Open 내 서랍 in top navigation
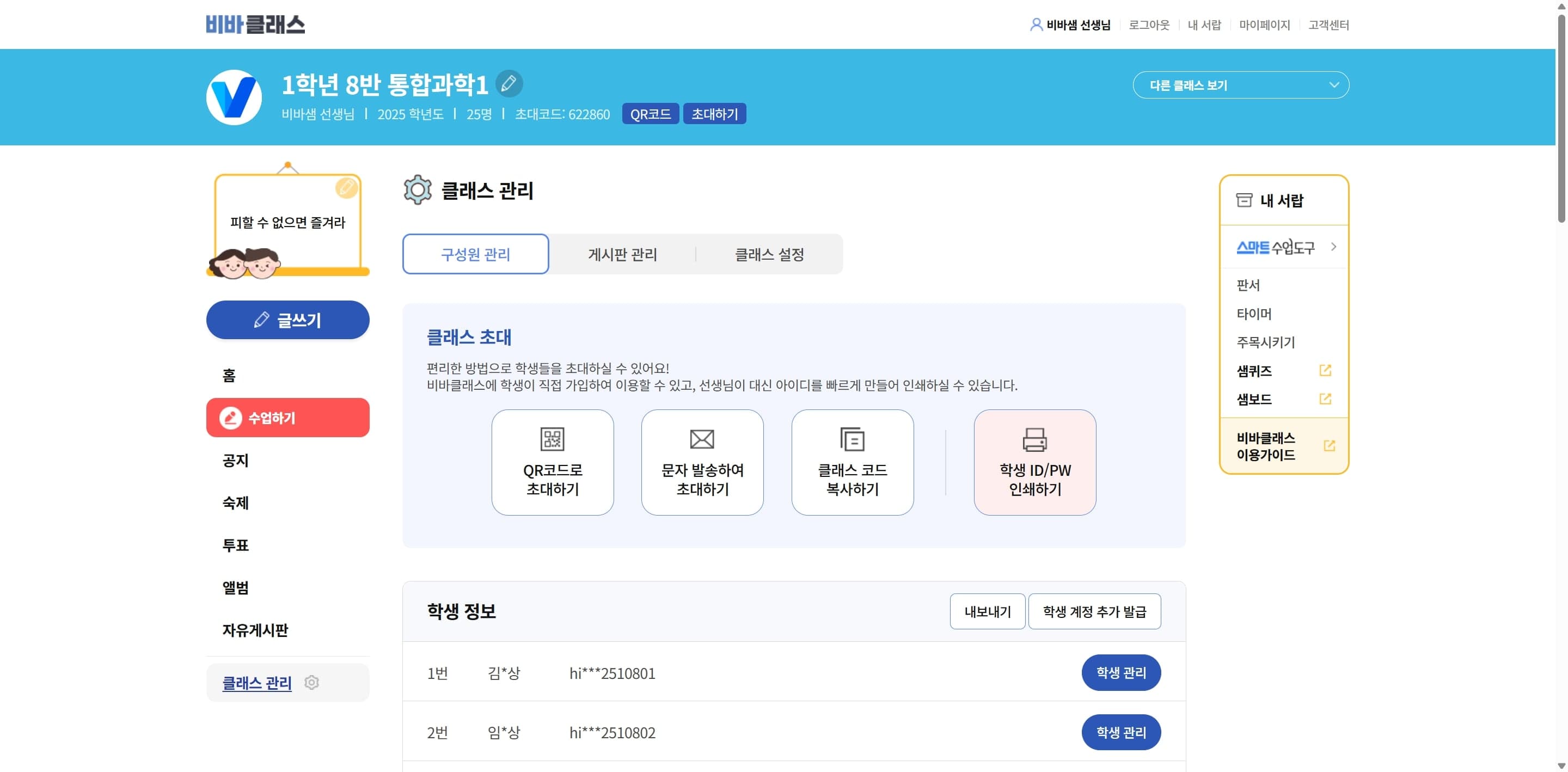The width and height of the screenshot is (1568, 772). pyautogui.click(x=1204, y=25)
